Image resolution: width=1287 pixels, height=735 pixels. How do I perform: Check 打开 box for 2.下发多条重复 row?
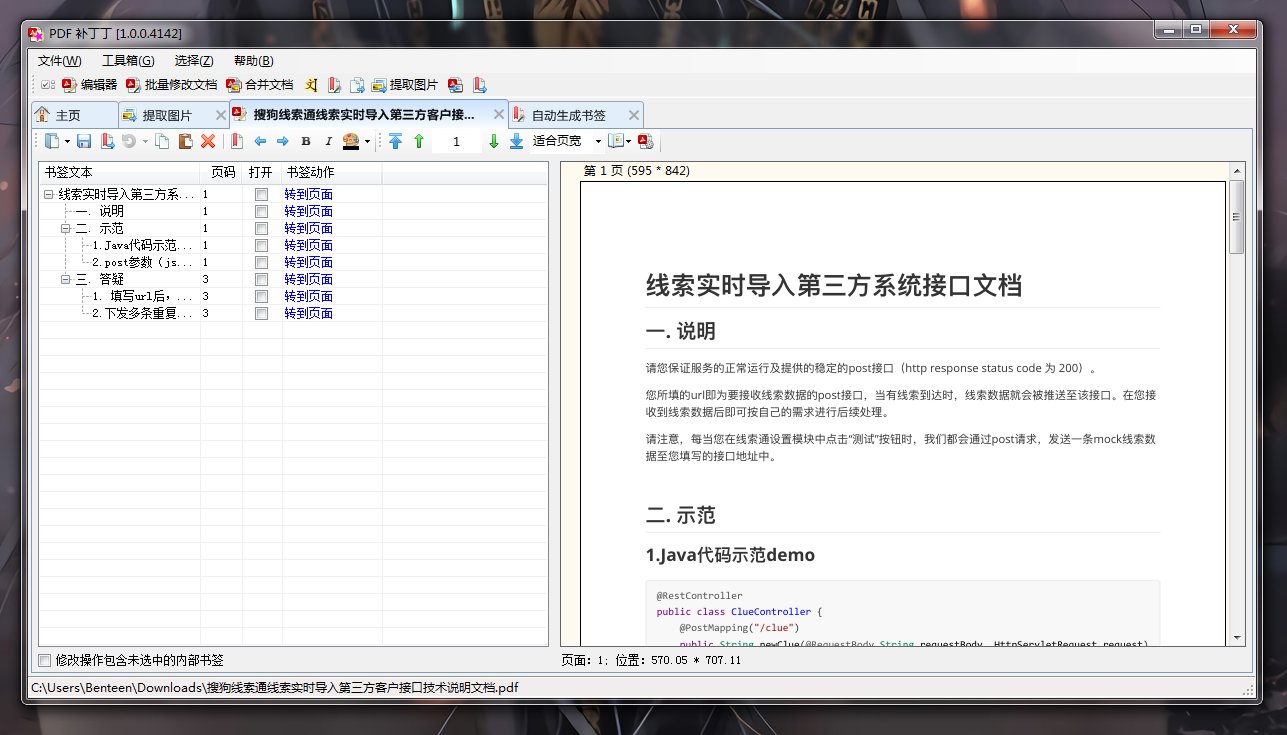pyautogui.click(x=261, y=313)
